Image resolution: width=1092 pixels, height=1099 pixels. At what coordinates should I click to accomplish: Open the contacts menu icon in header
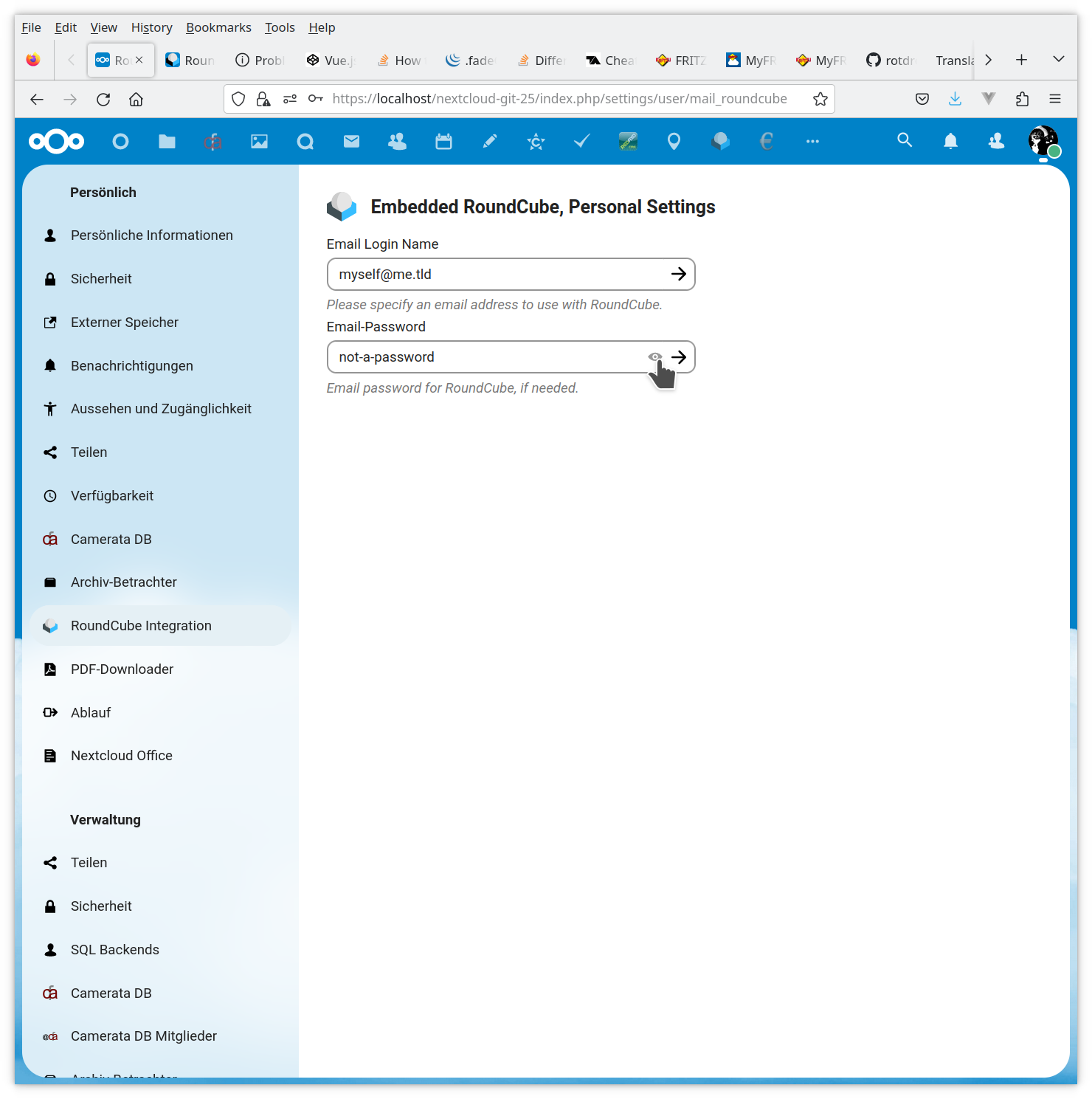coord(996,140)
